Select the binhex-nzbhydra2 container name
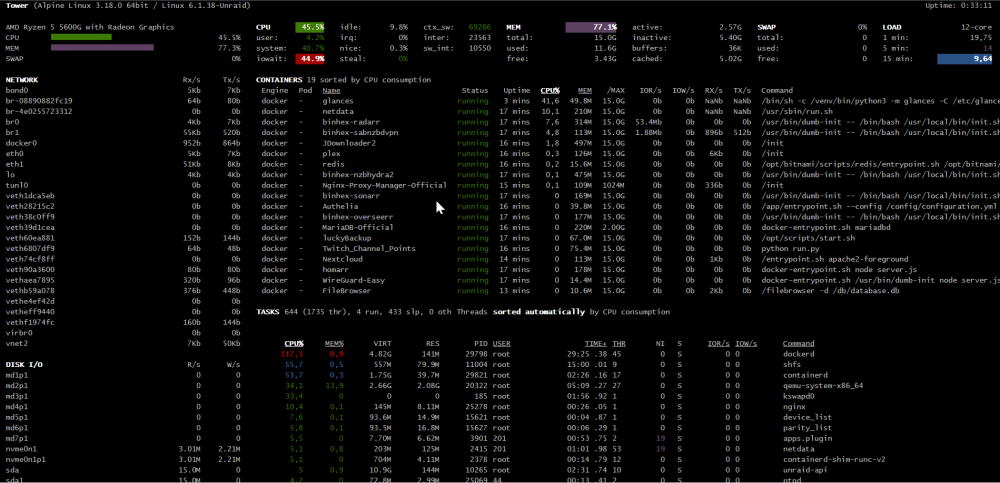 (357, 175)
